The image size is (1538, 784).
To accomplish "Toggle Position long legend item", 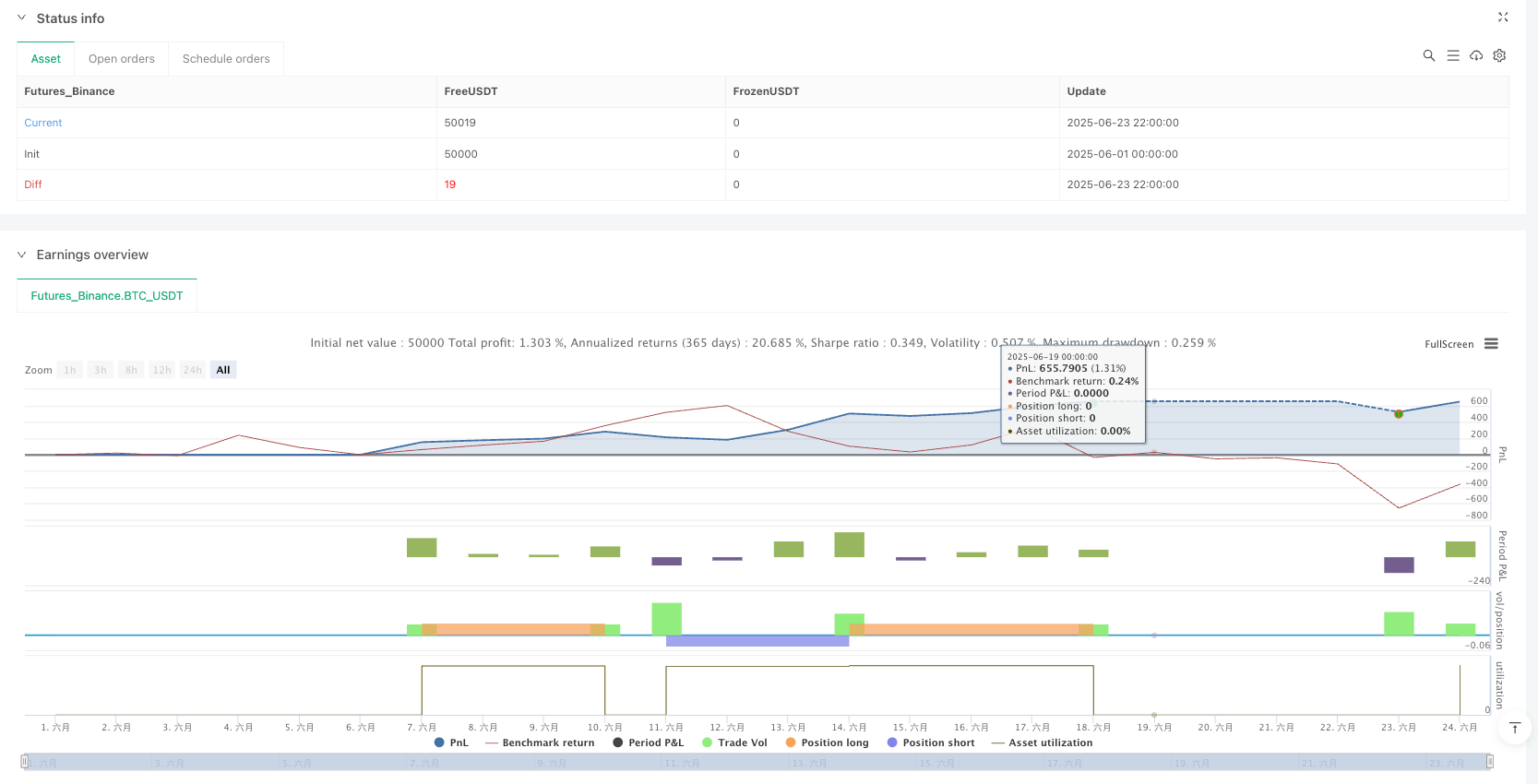I will [827, 742].
